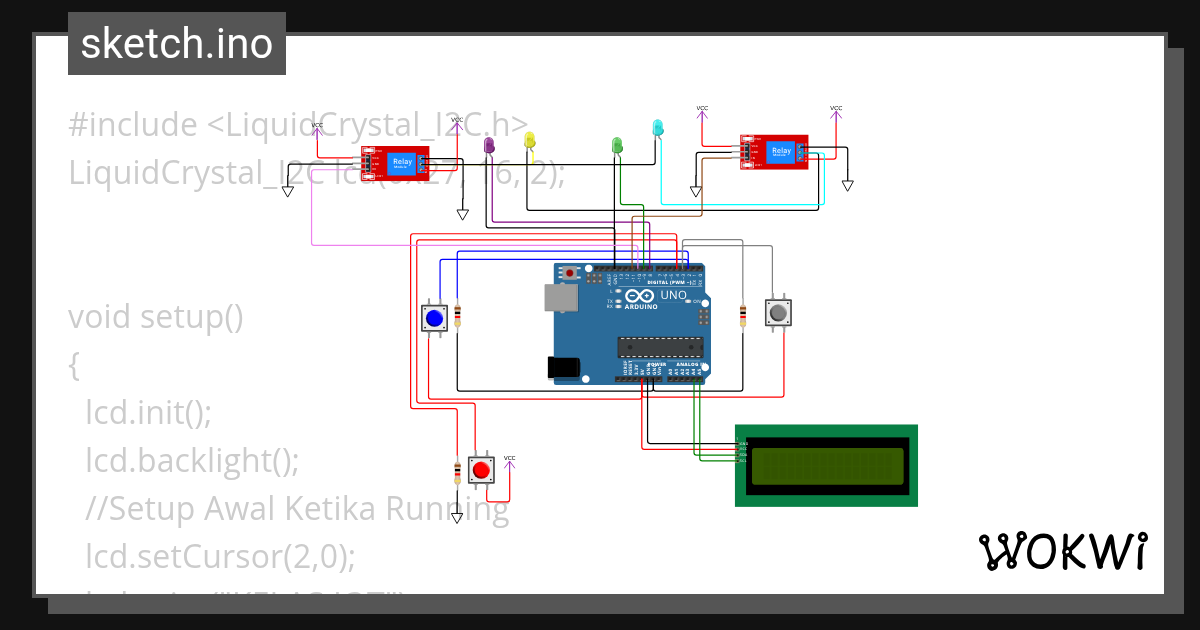The image size is (1200, 630).
Task: Click the Wokwi logo
Action: [x=1064, y=550]
